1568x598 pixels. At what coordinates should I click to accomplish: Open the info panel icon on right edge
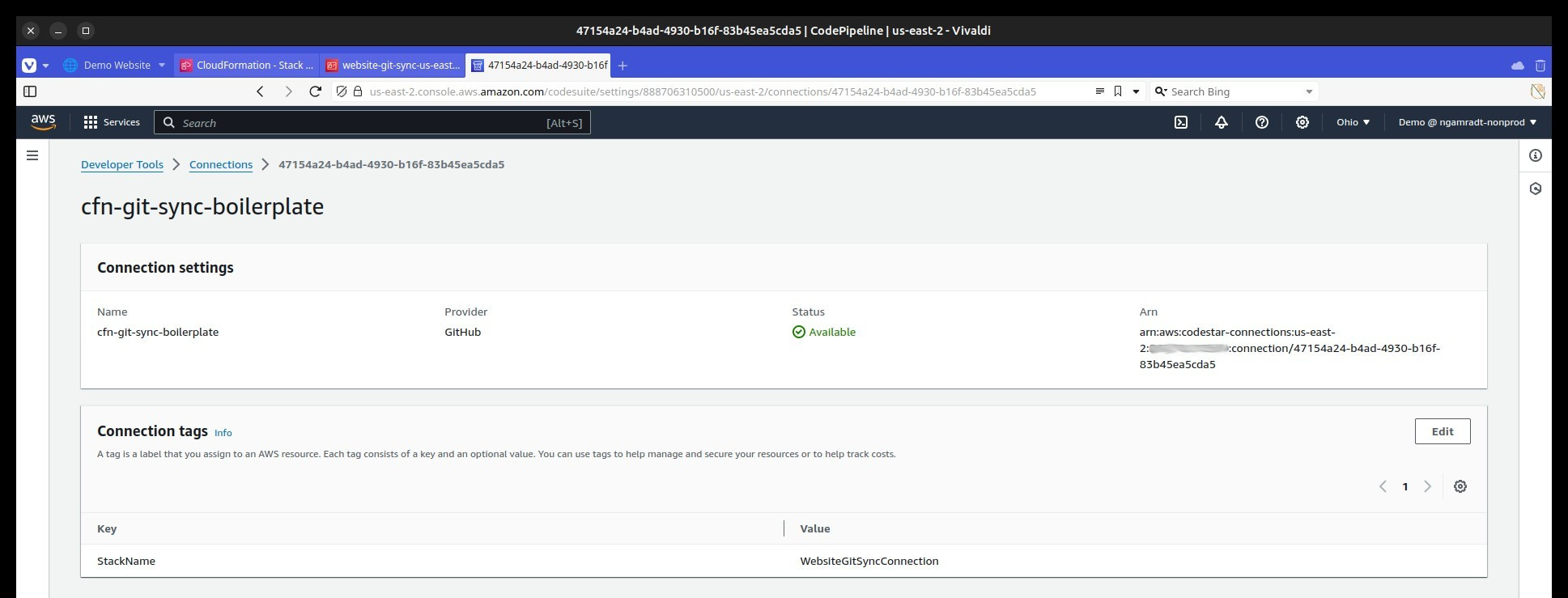coord(1536,155)
